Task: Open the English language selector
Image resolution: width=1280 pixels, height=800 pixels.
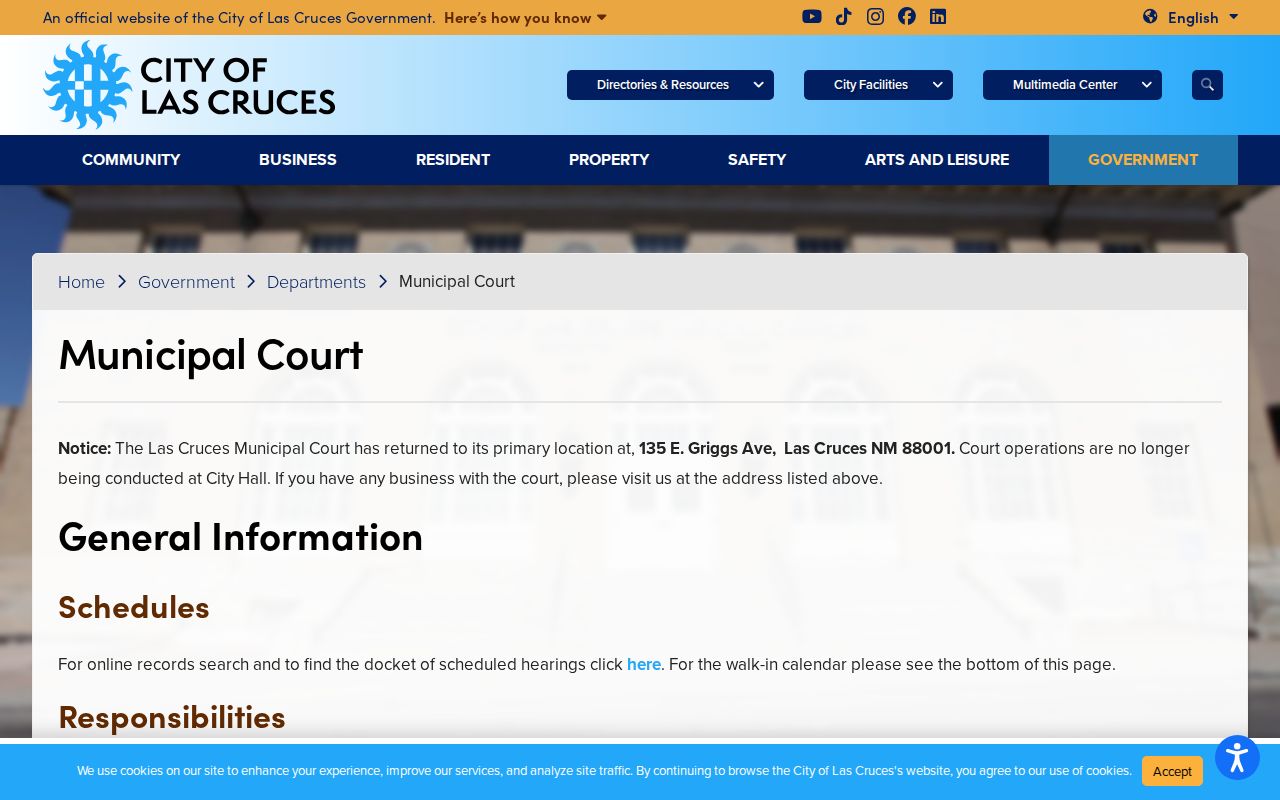Action: click(x=1203, y=17)
